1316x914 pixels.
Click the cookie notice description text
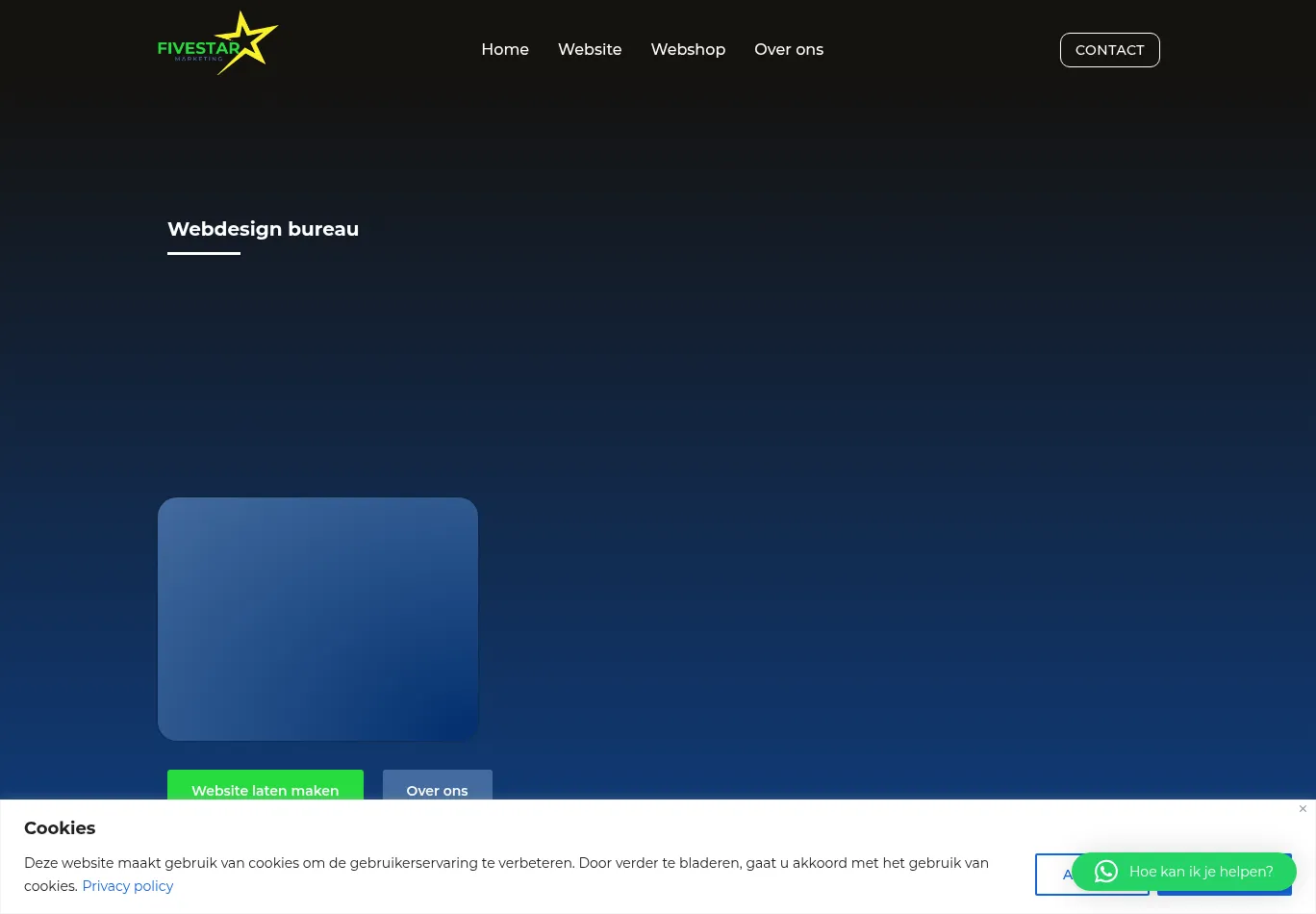point(506,863)
